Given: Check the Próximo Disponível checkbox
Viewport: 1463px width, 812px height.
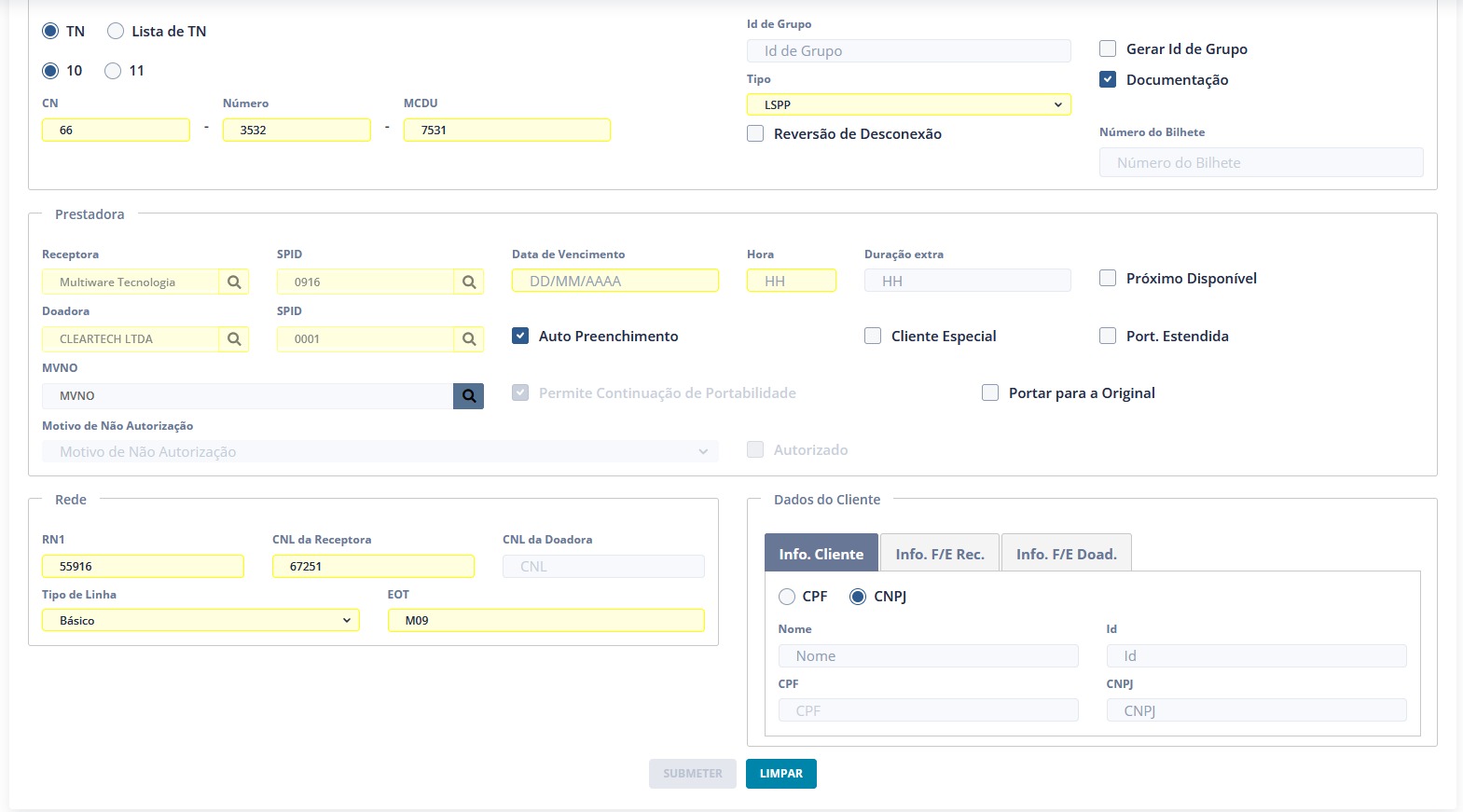Looking at the screenshot, I should [1108, 278].
